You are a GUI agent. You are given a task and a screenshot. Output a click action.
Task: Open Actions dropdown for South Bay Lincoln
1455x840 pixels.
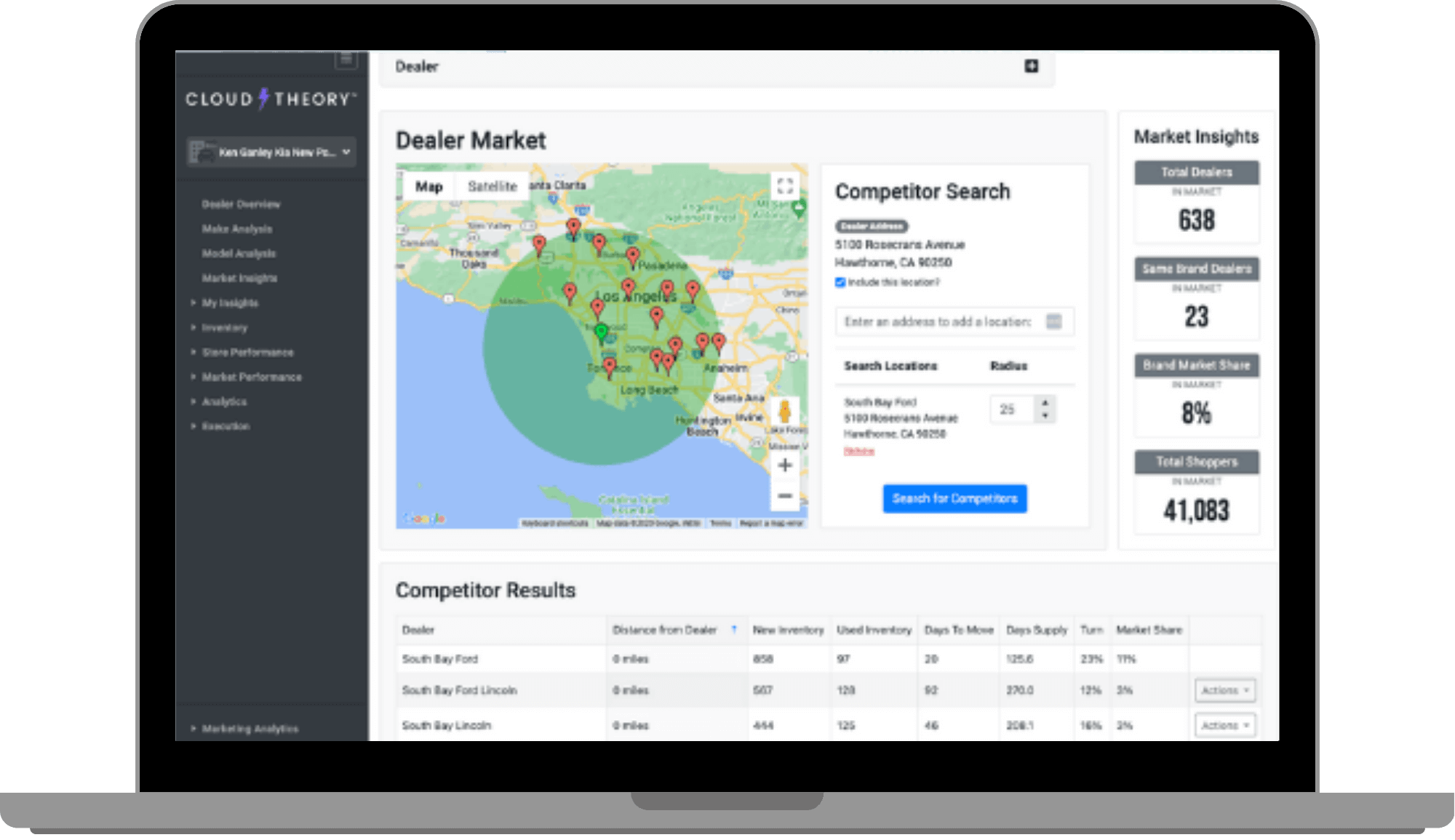tap(1225, 725)
